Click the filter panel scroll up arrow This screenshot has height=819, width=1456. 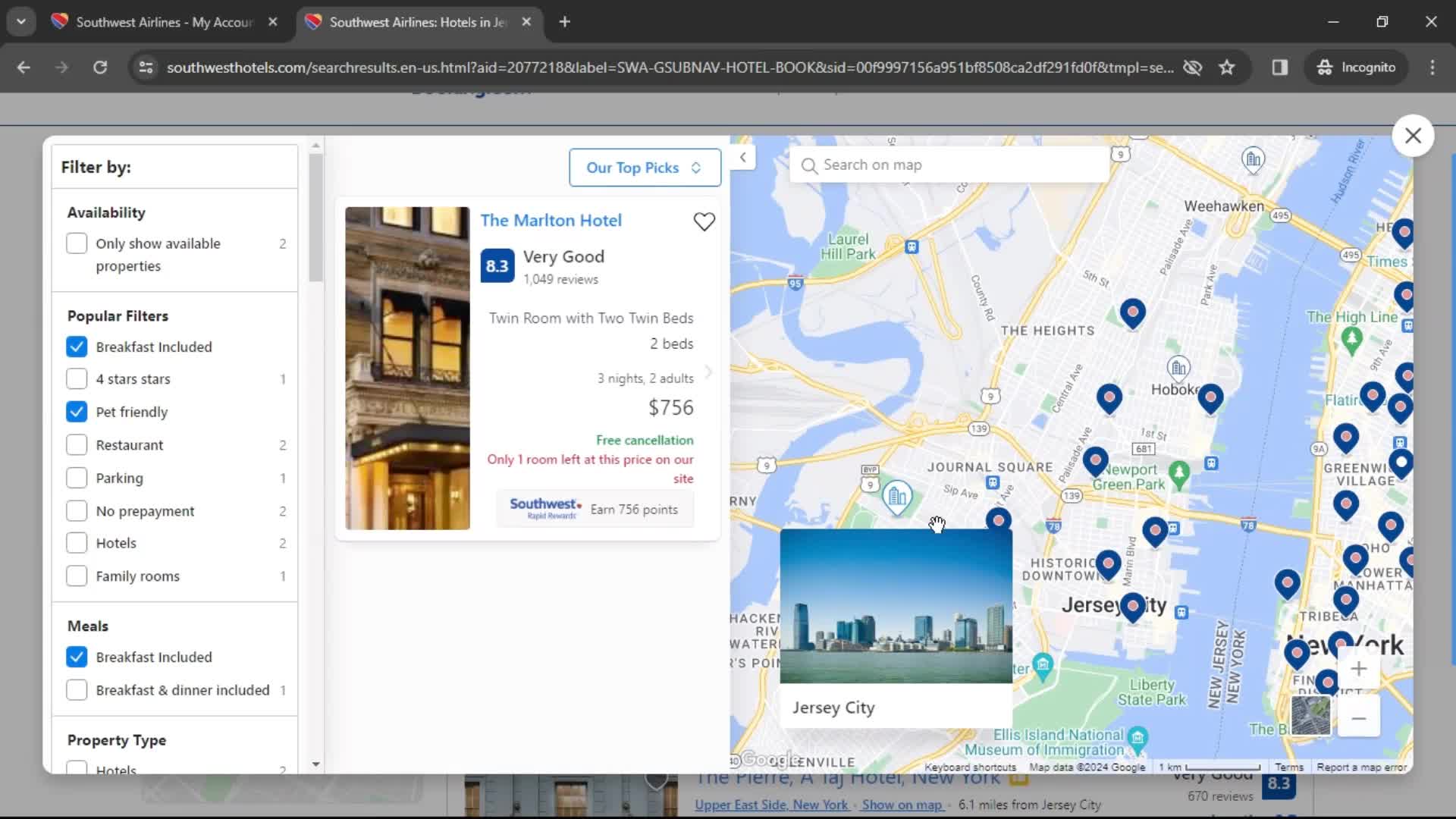point(316,145)
